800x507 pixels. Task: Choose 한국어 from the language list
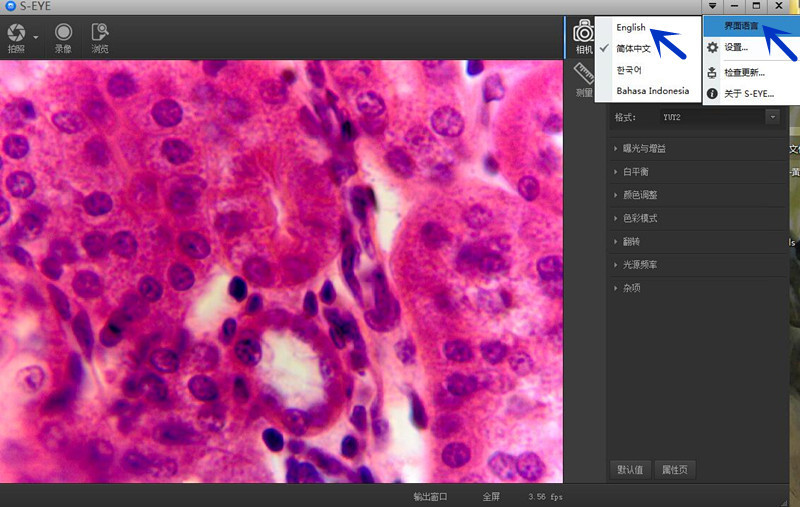click(x=630, y=70)
